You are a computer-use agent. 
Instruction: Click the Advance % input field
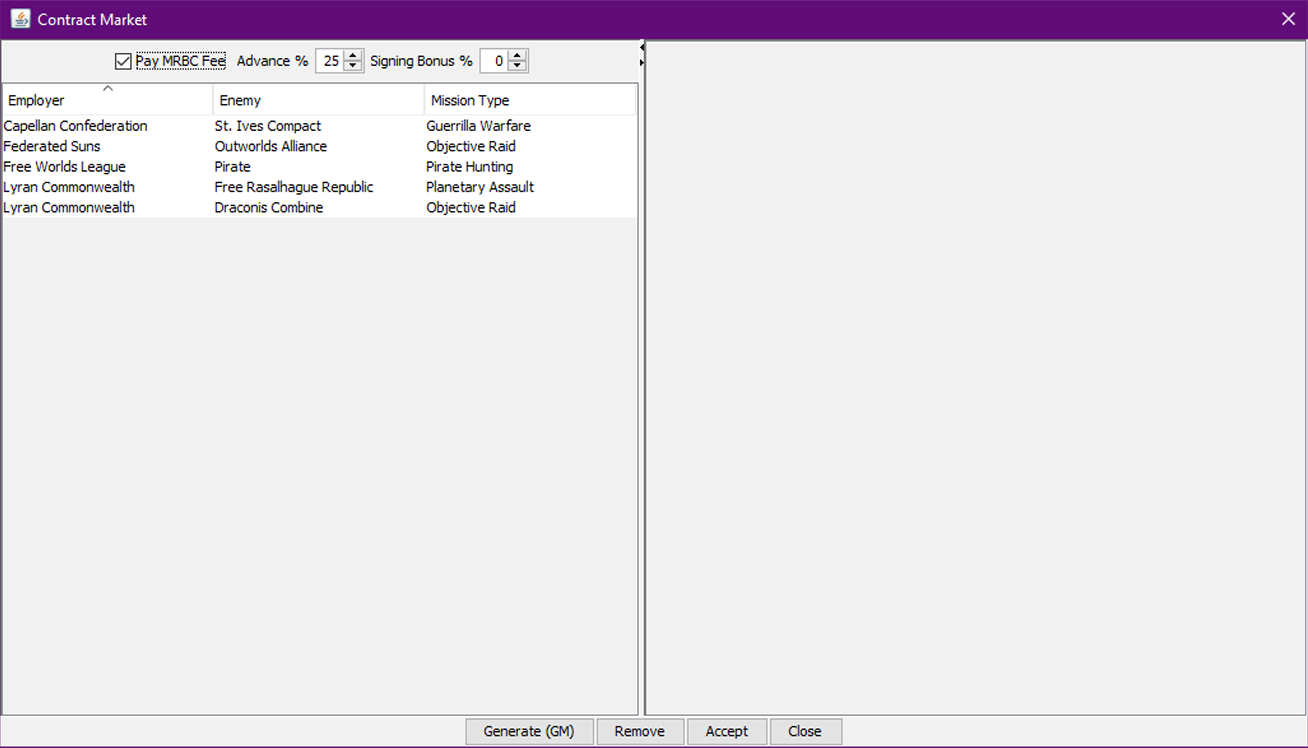[330, 62]
